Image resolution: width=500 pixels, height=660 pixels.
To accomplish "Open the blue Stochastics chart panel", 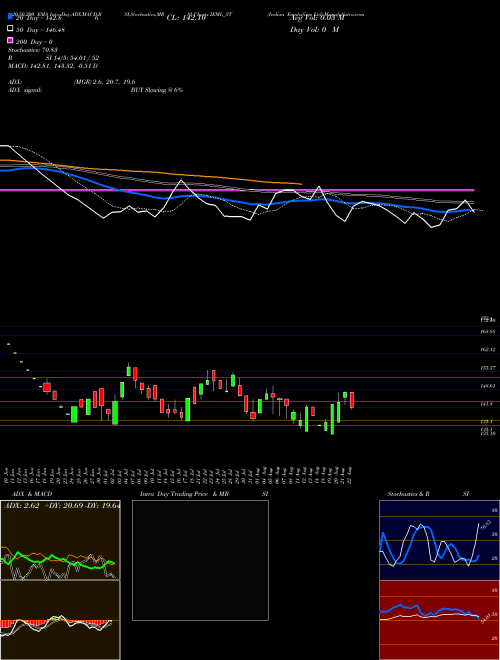I will point(439,540).
